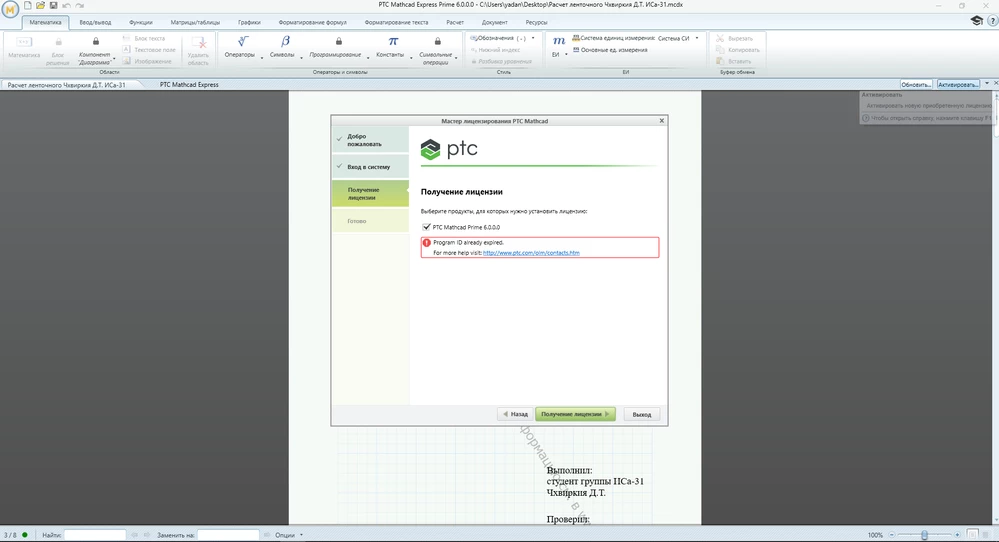Expand the Операторы dropdown arrow
The width and height of the screenshot is (999, 542).
coord(262,58)
